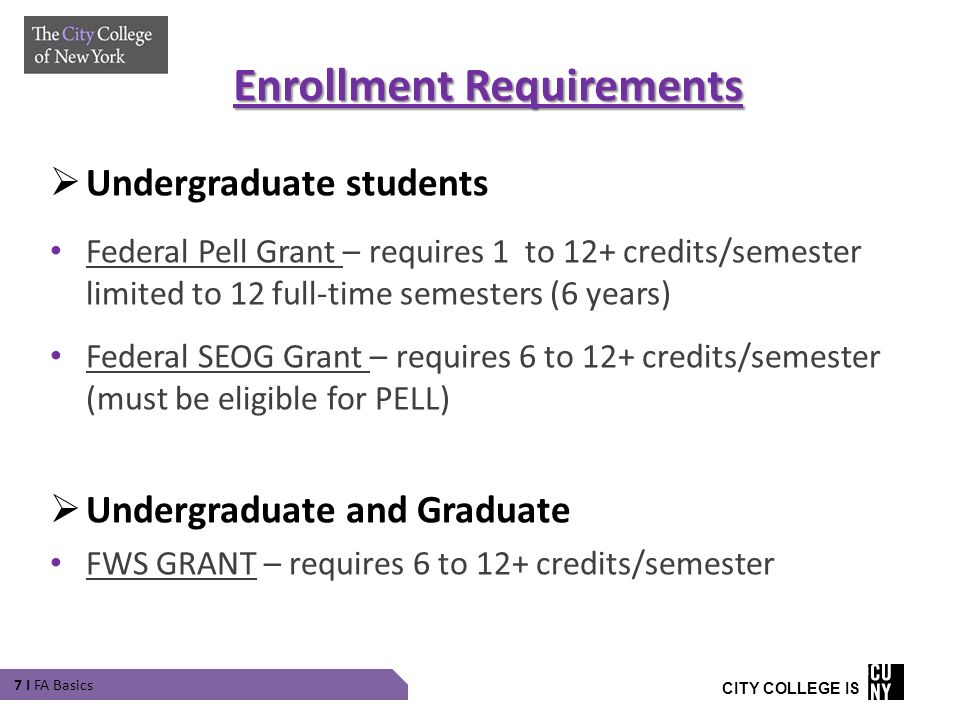Viewport: 960px width, 720px height.
Task: Click 'requires 1 to 12+ credits/semester' text
Action: [615, 252]
